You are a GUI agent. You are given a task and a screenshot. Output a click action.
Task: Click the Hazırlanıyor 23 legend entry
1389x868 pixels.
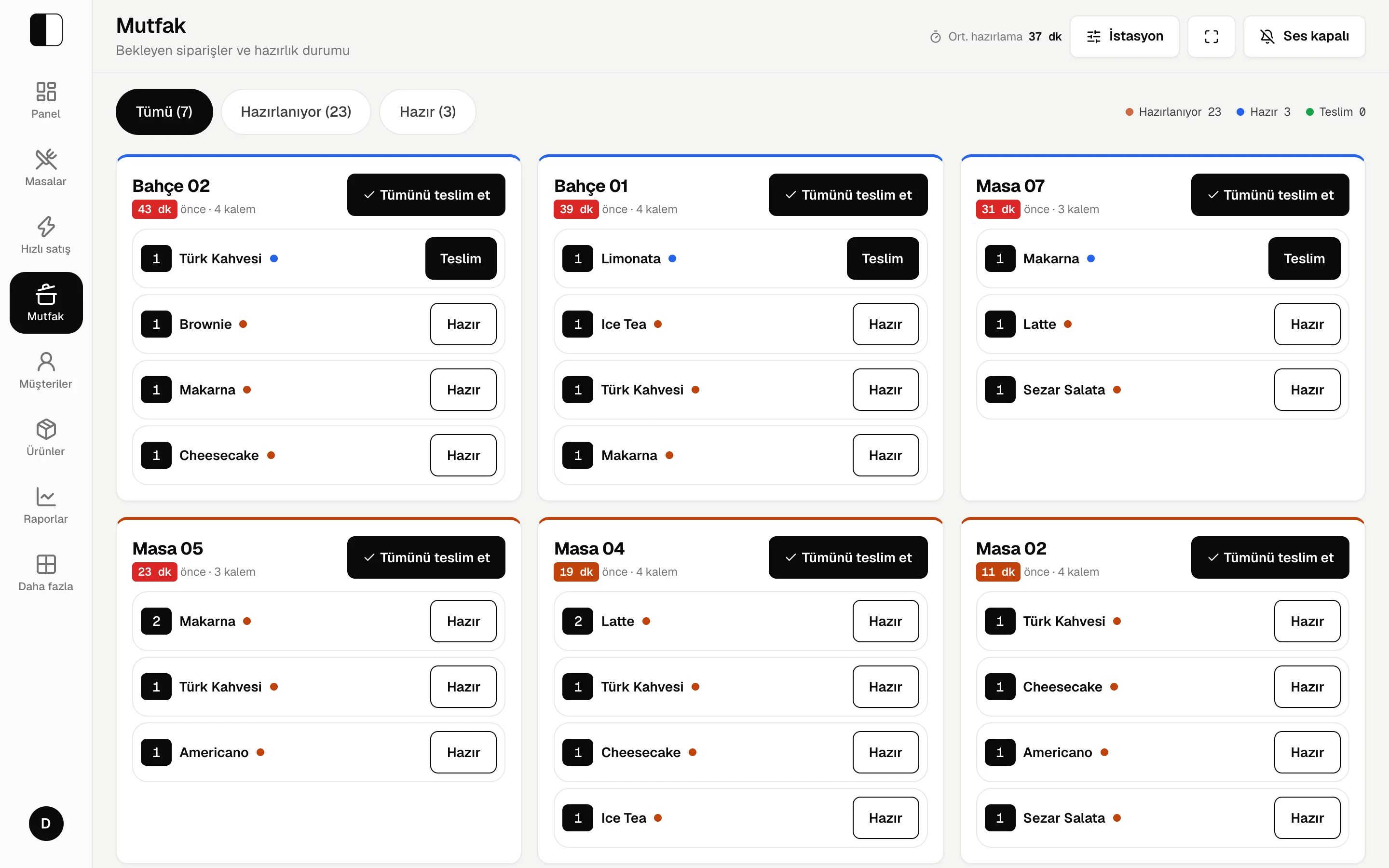pos(1173,112)
